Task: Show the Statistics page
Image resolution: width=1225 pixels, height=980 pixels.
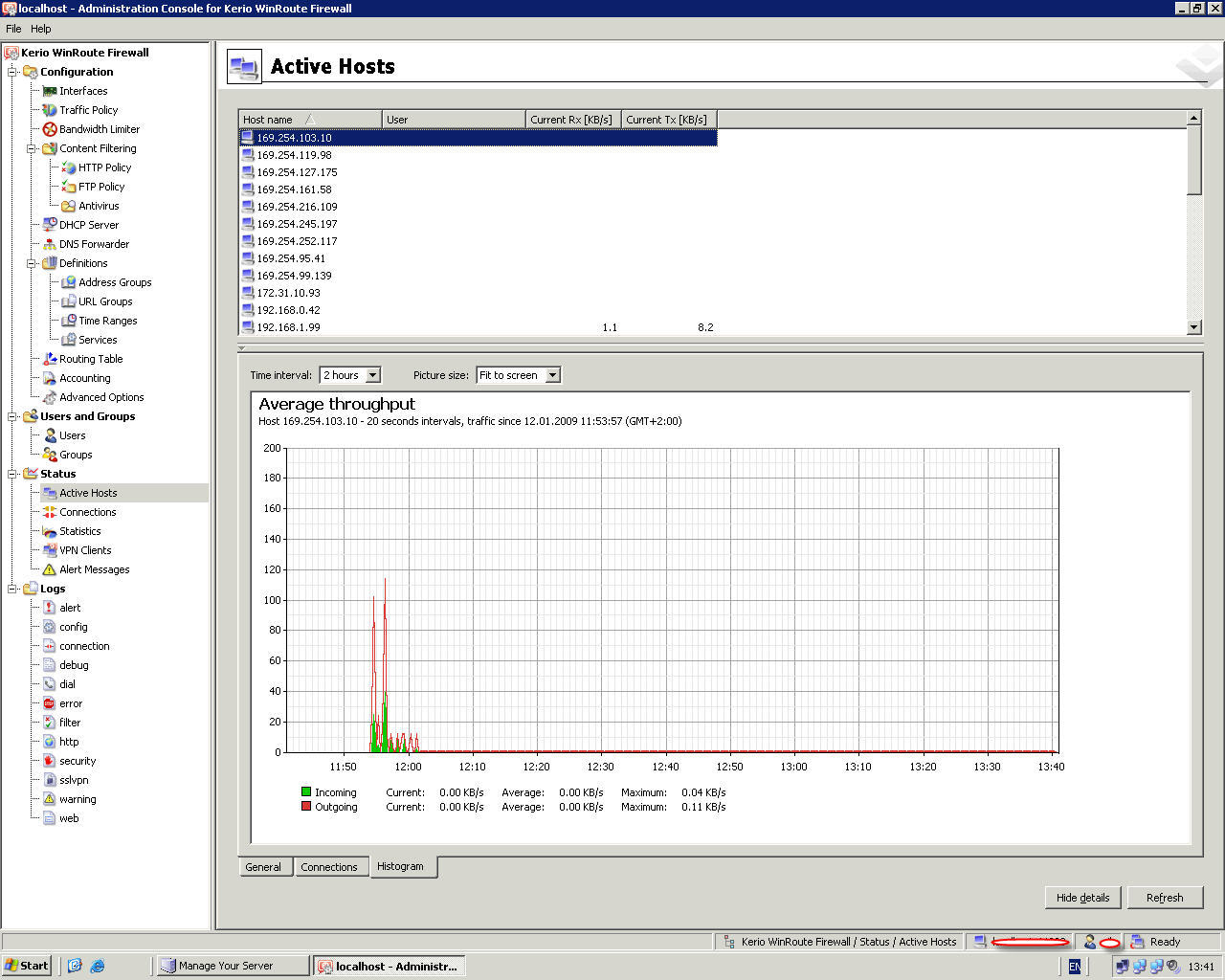Action: click(79, 531)
